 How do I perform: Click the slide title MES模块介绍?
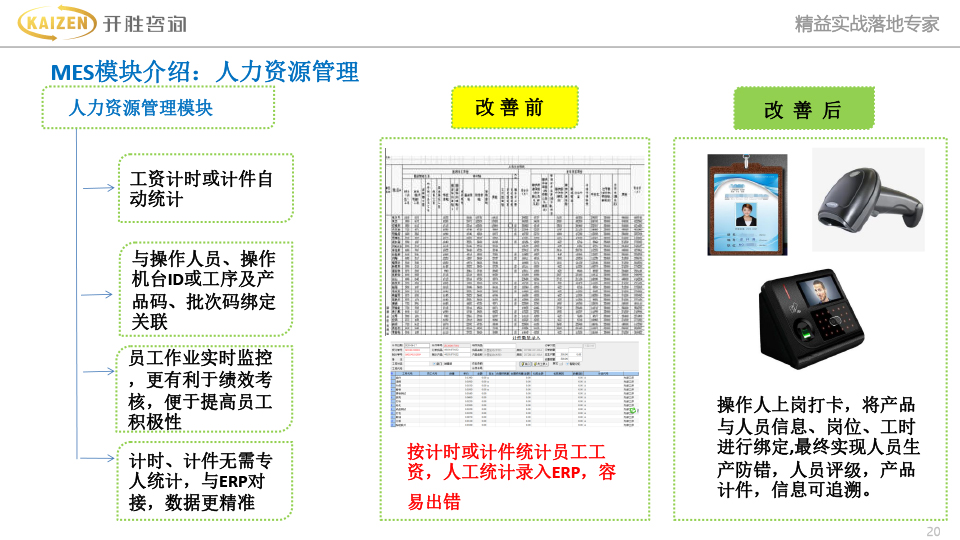pos(205,72)
